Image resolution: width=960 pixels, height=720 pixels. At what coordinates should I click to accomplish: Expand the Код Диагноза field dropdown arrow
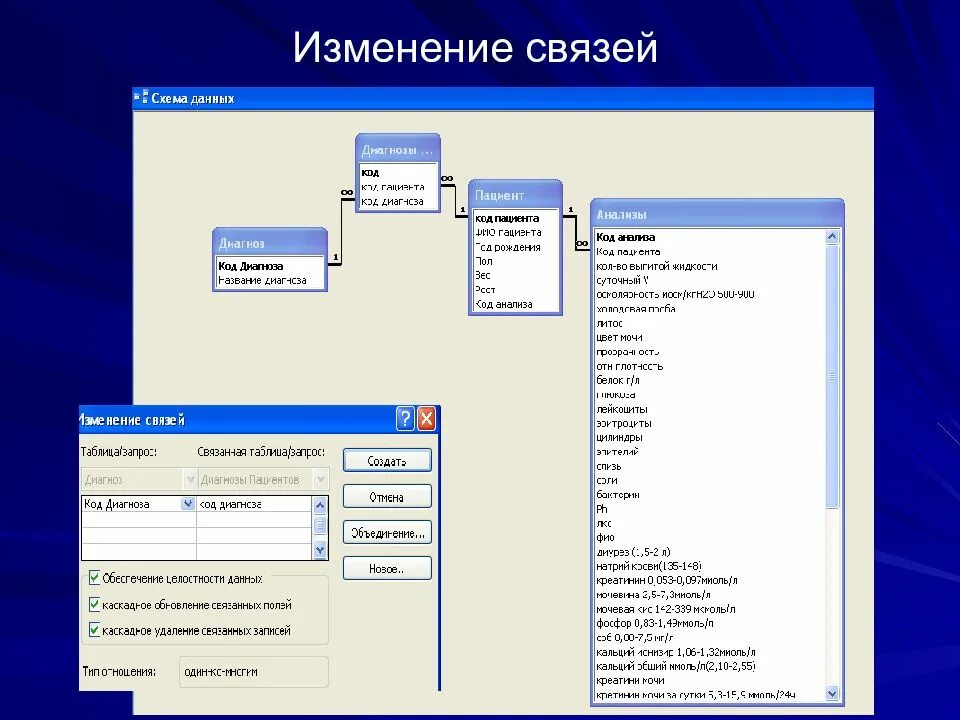tap(187, 503)
